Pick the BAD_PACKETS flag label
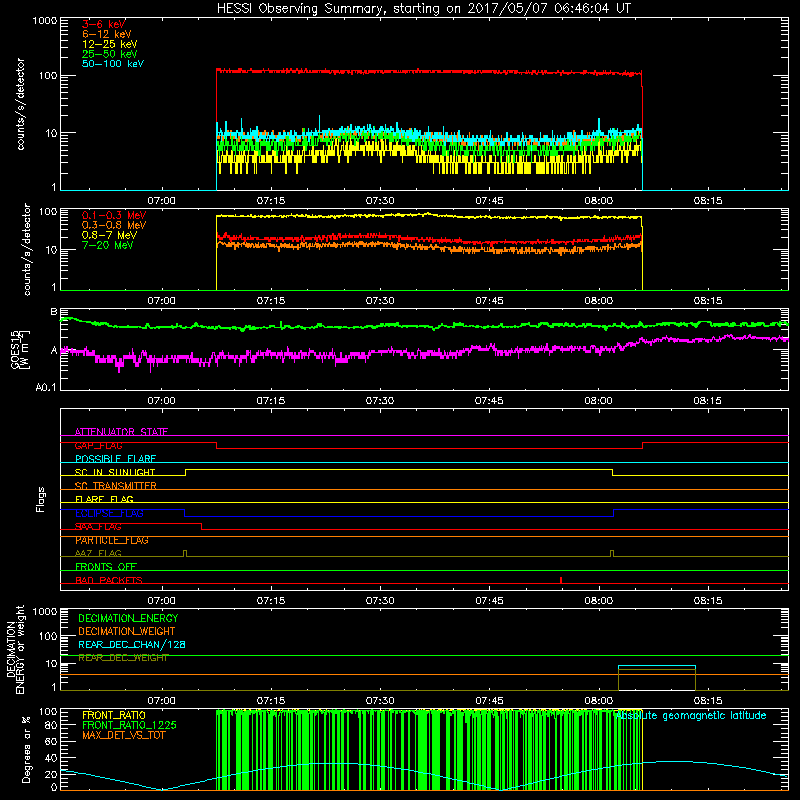800x800 pixels. click(109, 580)
